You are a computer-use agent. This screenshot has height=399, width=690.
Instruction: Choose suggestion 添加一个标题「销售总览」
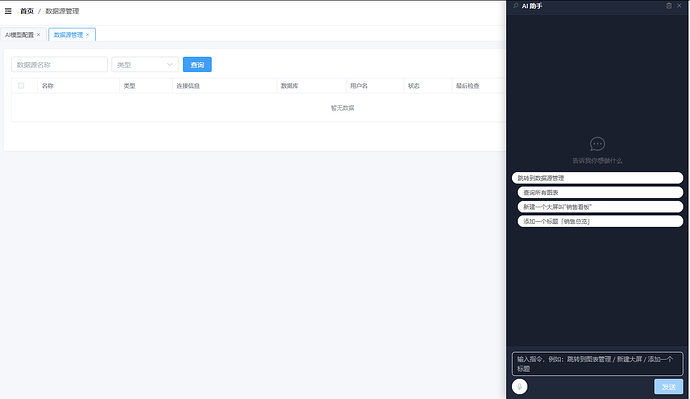pyautogui.click(x=600, y=221)
